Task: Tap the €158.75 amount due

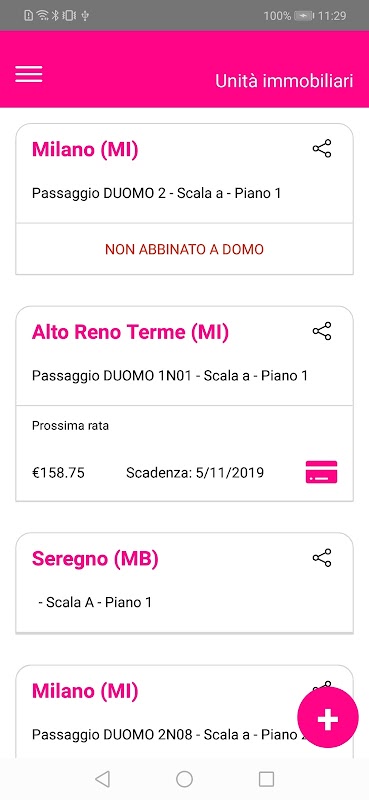Action: (58, 473)
